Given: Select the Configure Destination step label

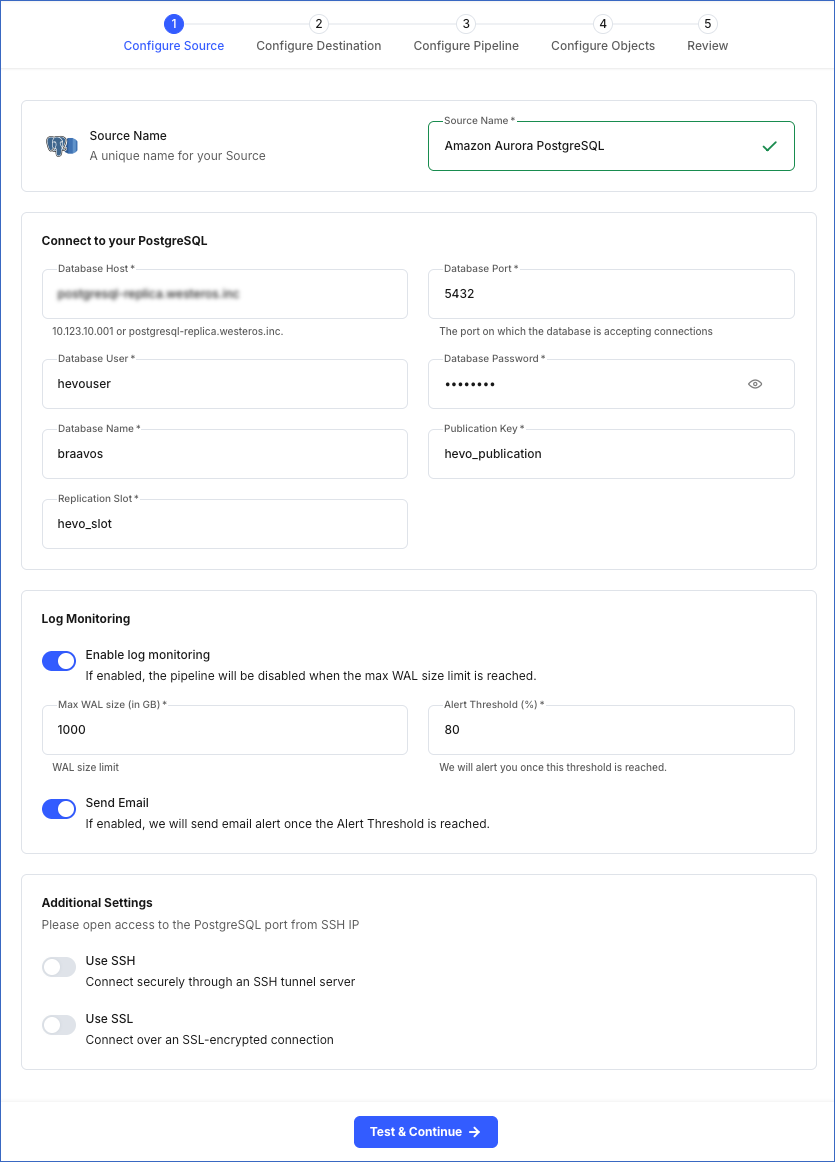Looking at the screenshot, I should coord(318,45).
